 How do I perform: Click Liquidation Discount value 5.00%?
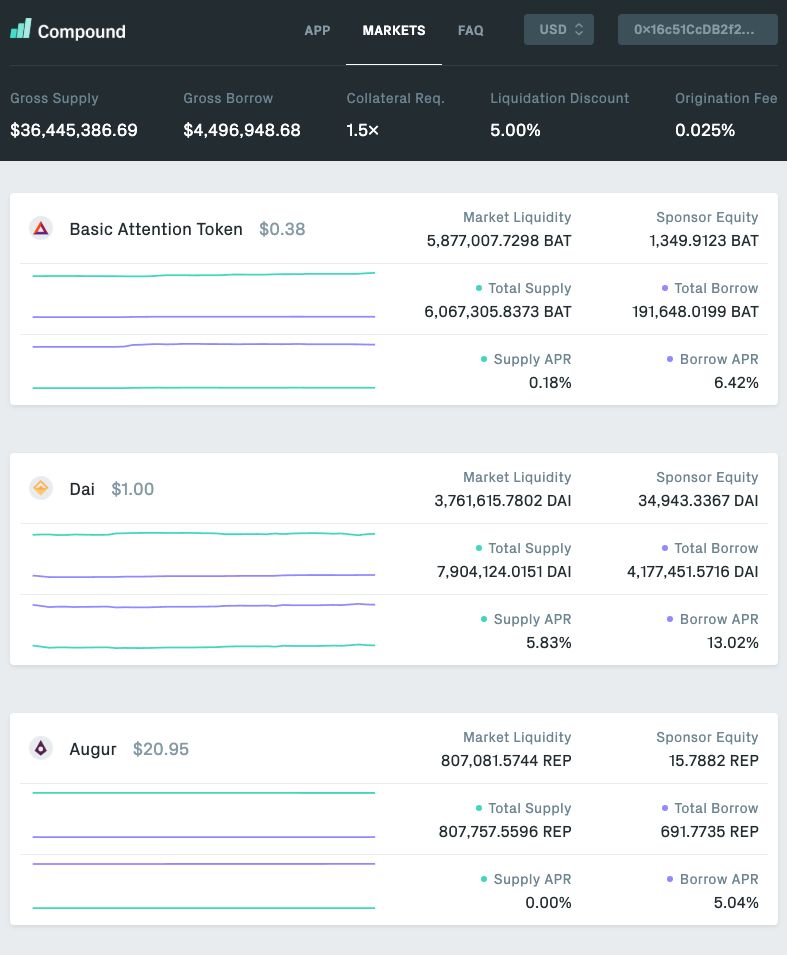(515, 130)
